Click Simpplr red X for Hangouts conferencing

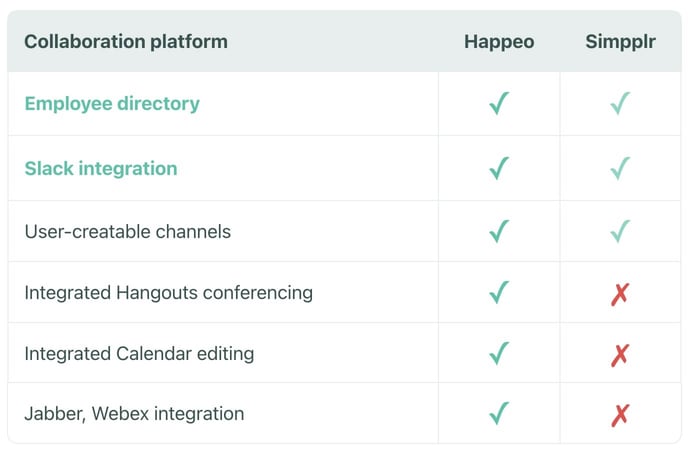620,294
